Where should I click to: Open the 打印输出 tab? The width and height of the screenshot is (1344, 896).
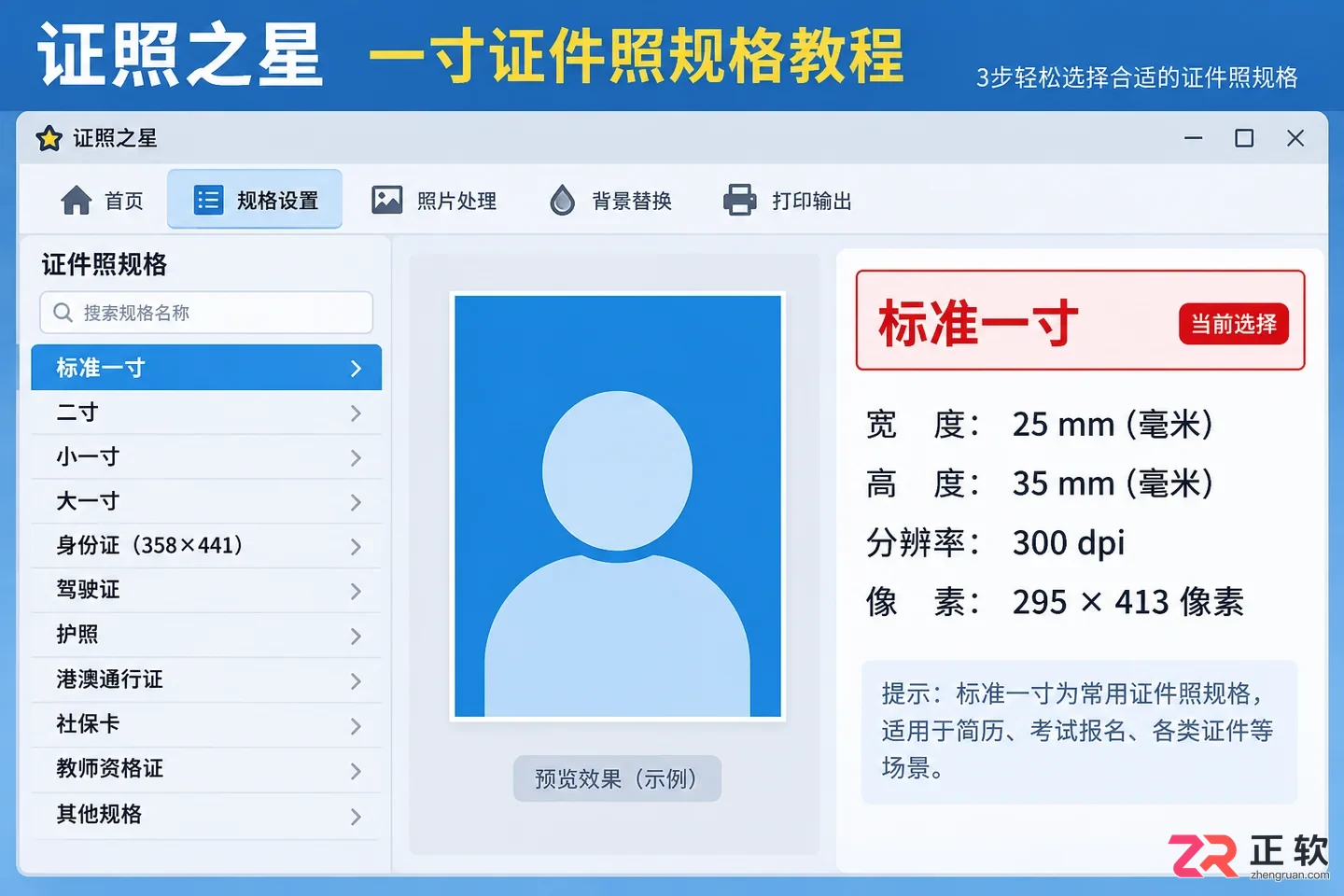click(789, 200)
